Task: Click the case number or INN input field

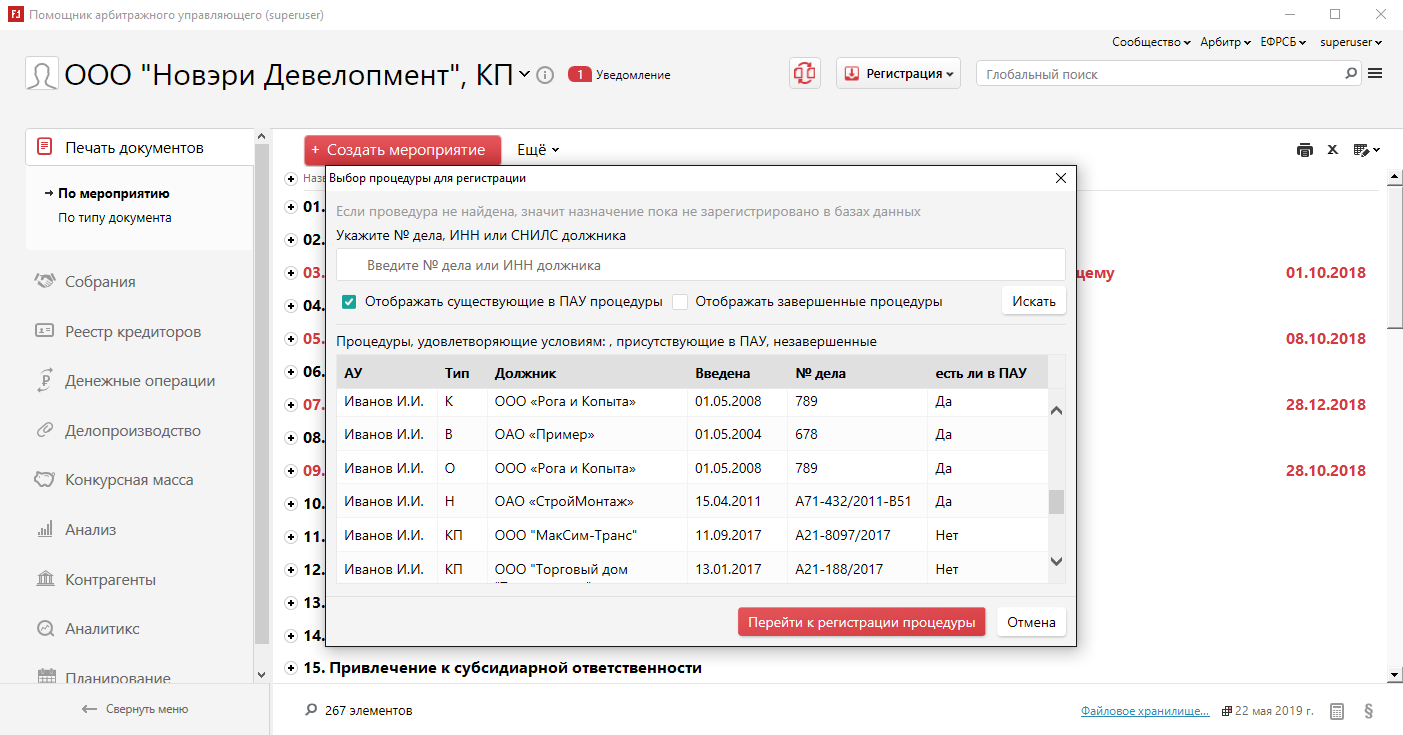Action: tap(700, 266)
